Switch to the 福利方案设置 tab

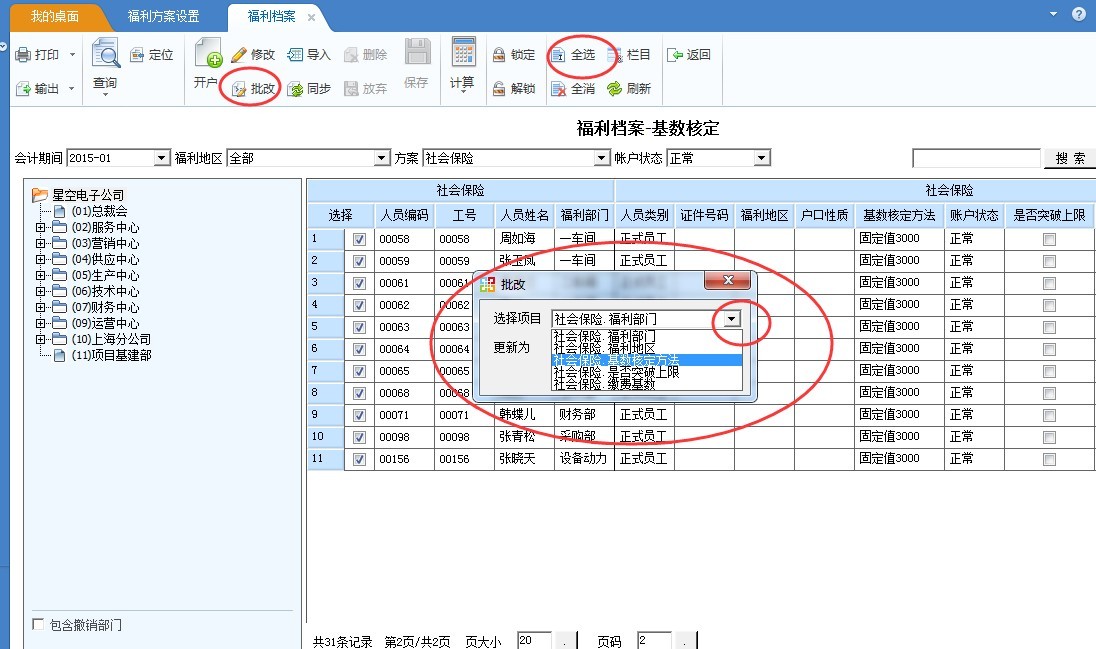tap(163, 17)
